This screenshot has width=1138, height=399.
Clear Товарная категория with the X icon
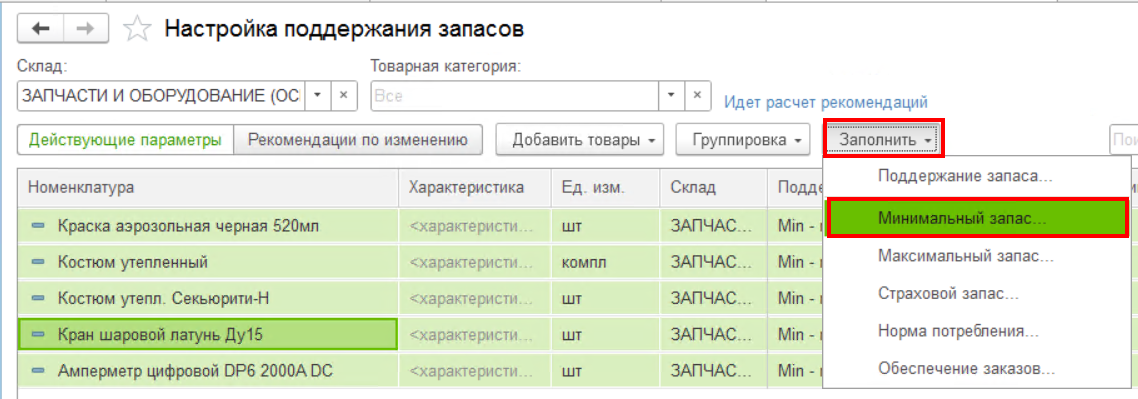tap(697, 96)
